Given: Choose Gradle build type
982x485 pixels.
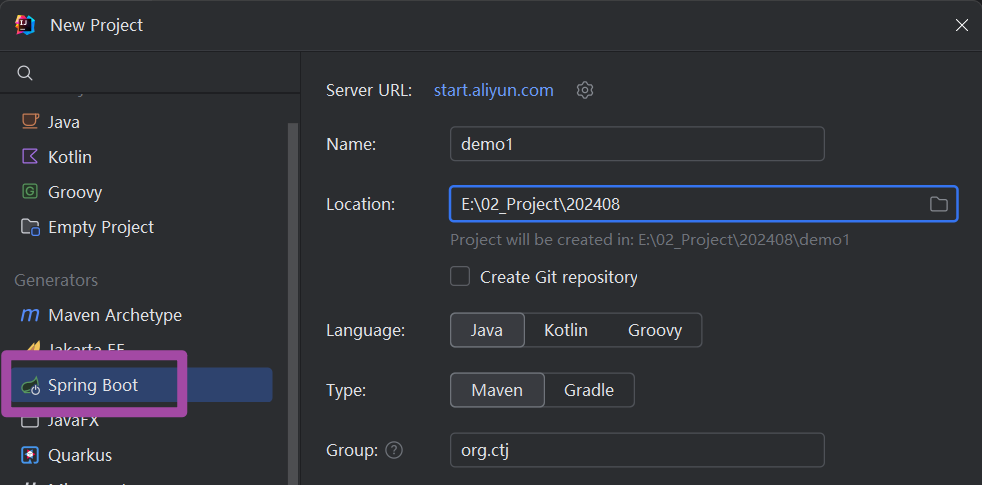Looking at the screenshot, I should 589,390.
